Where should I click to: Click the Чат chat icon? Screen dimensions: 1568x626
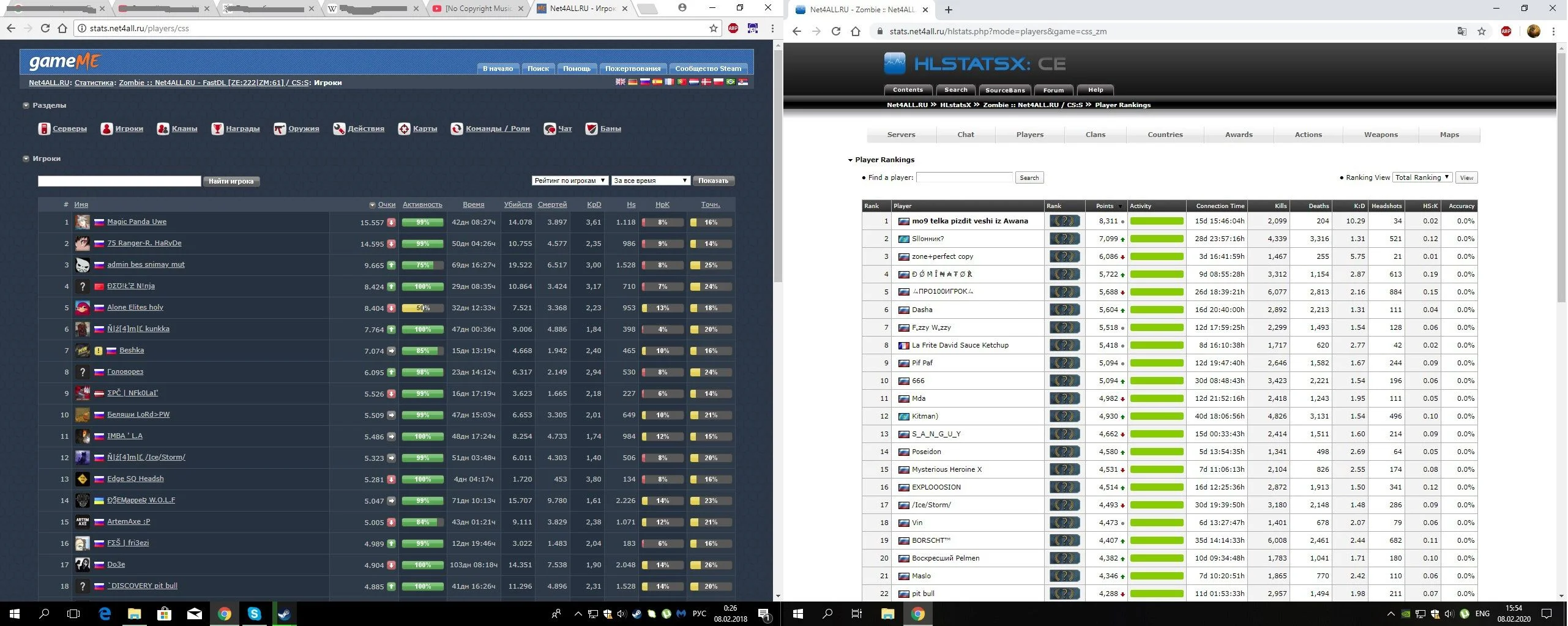550,129
